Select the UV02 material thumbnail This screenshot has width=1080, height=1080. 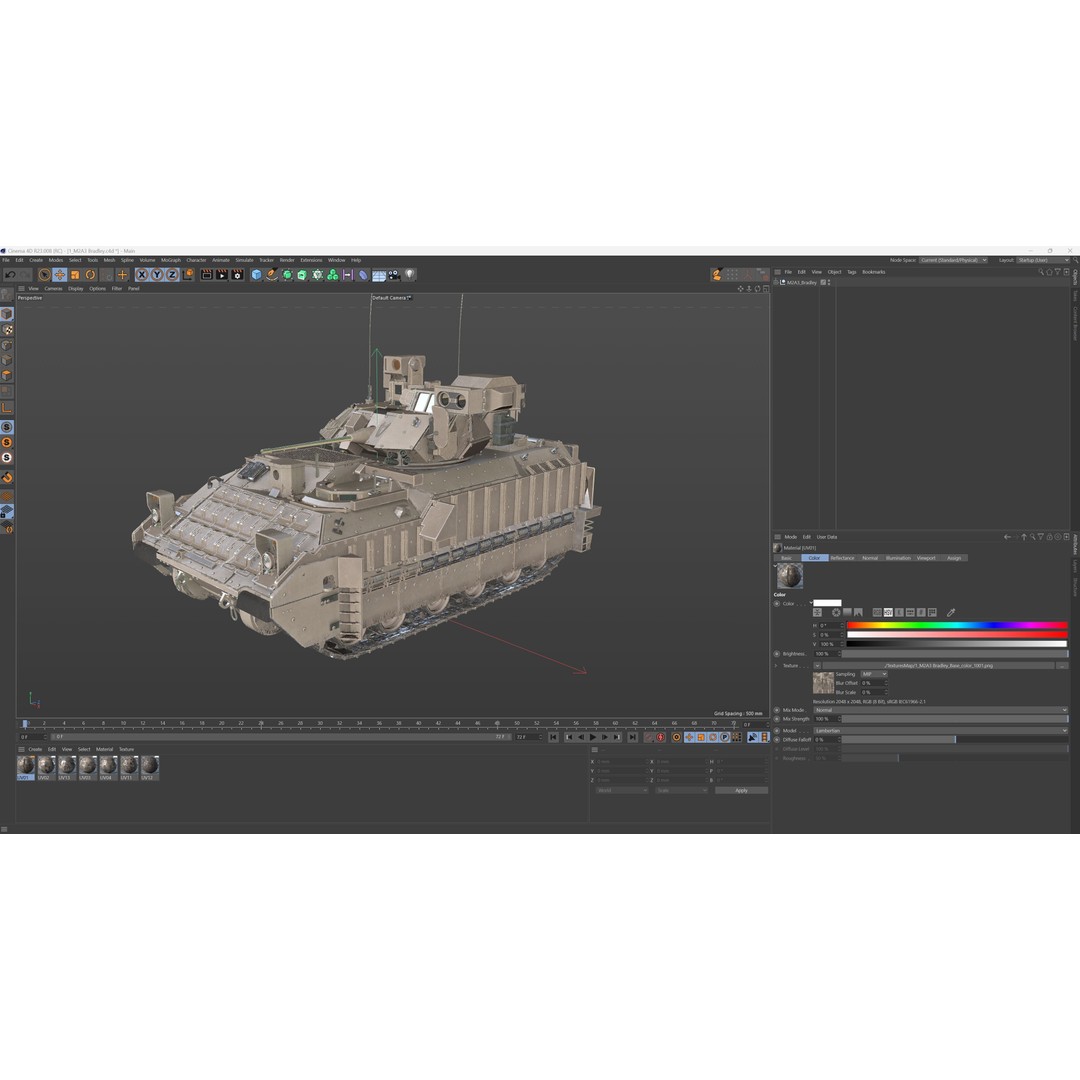pos(47,768)
